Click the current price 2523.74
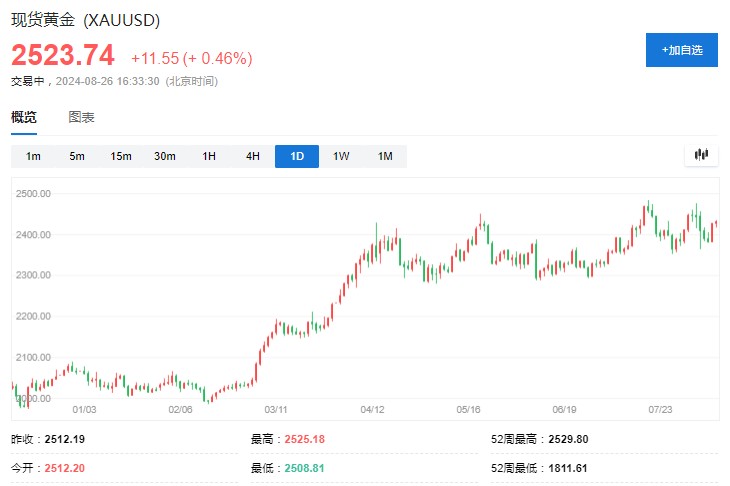Image resolution: width=730 pixels, height=486 pixels. 63,56
